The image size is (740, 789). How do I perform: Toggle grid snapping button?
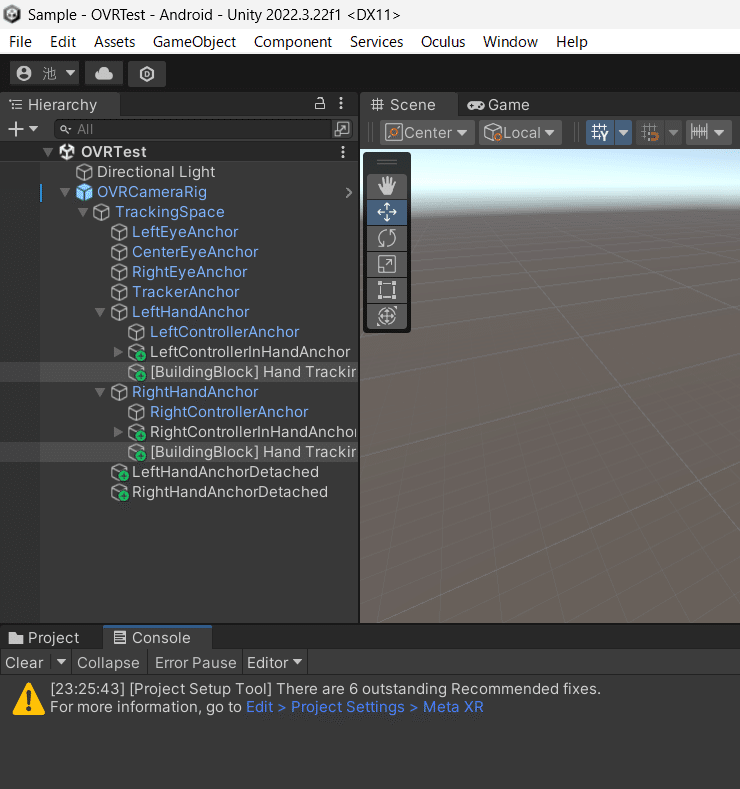click(650, 133)
